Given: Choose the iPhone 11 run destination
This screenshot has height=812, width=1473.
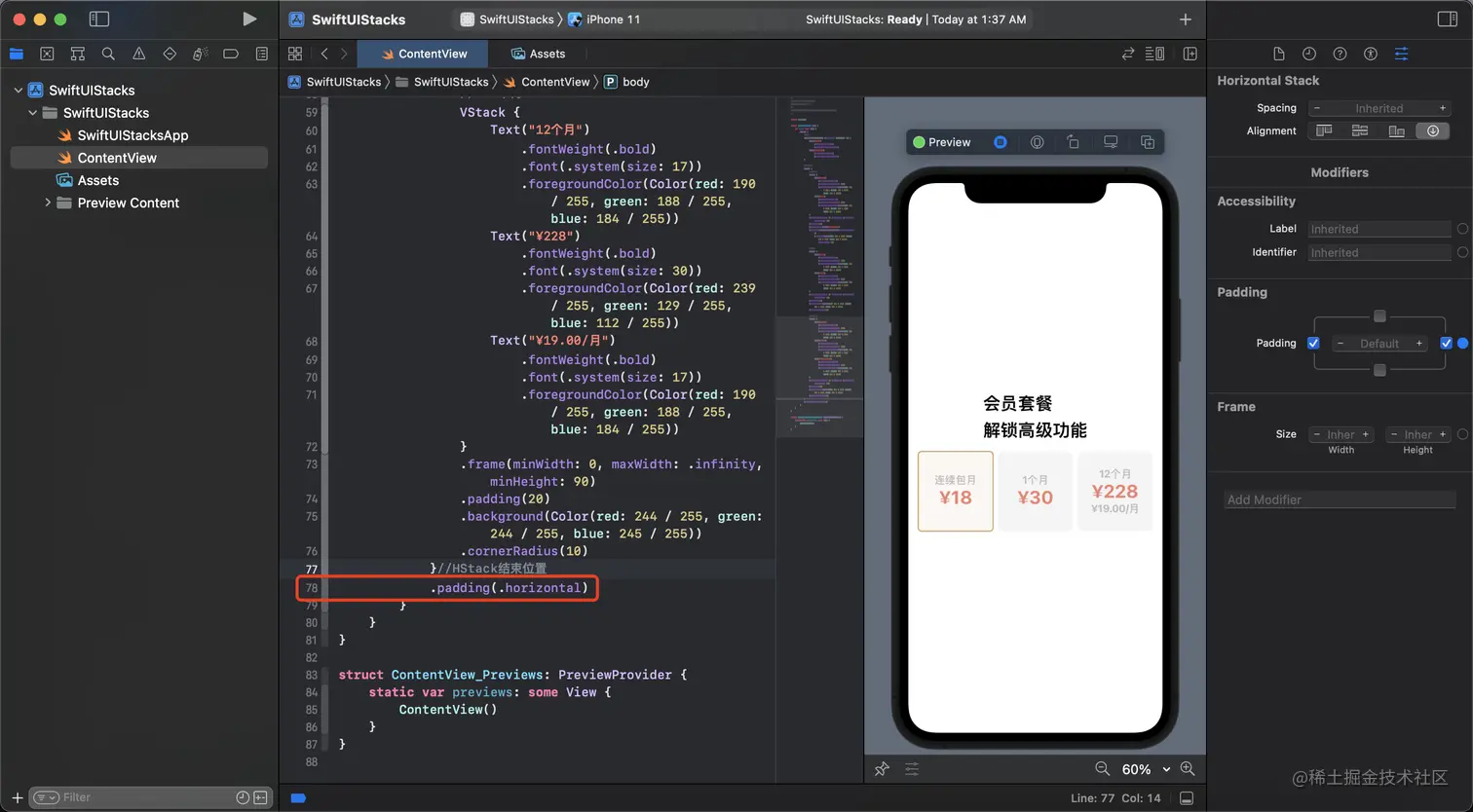Looking at the screenshot, I should click(604, 18).
